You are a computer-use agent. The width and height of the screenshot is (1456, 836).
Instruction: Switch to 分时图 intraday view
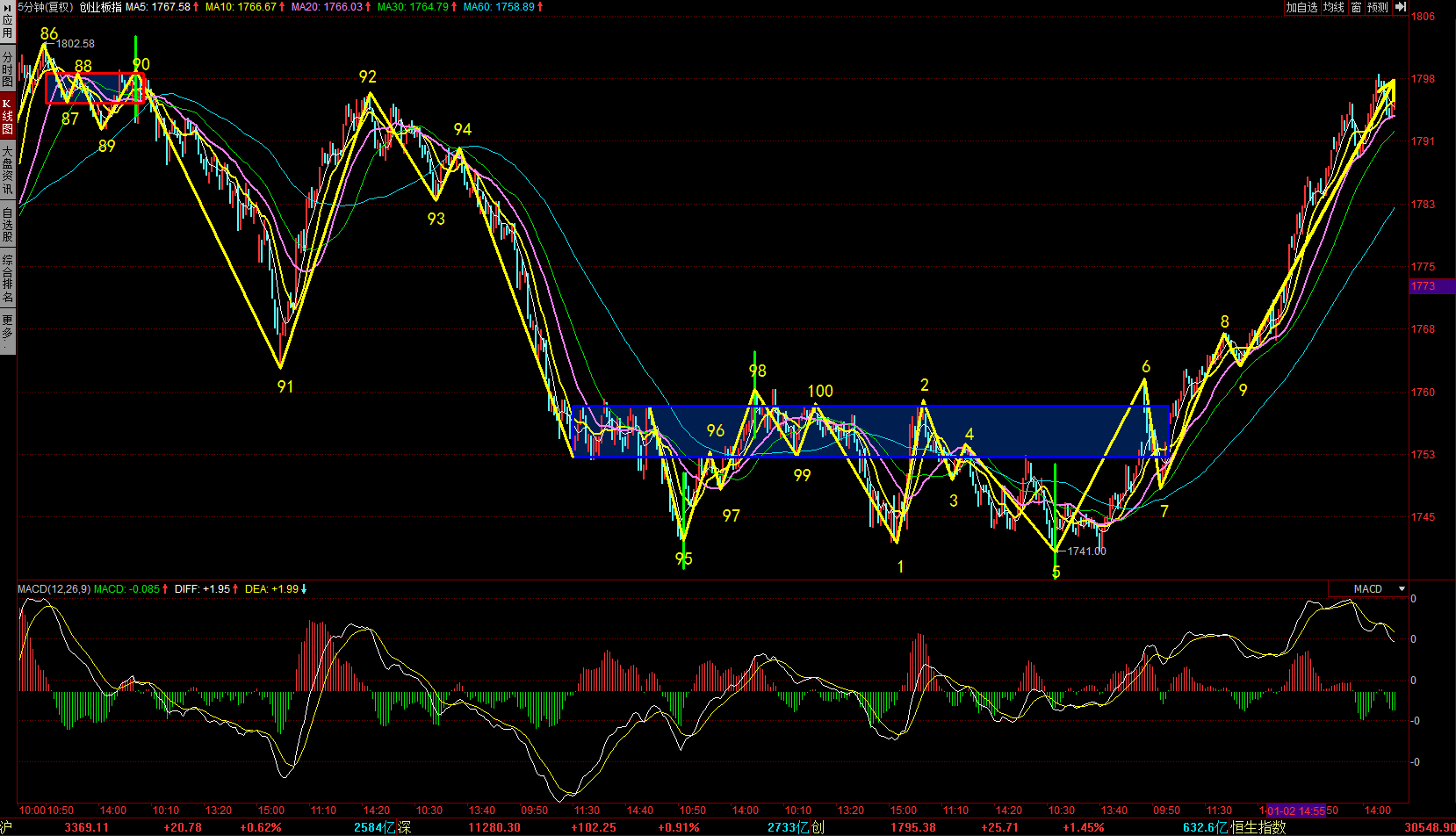click(7, 70)
